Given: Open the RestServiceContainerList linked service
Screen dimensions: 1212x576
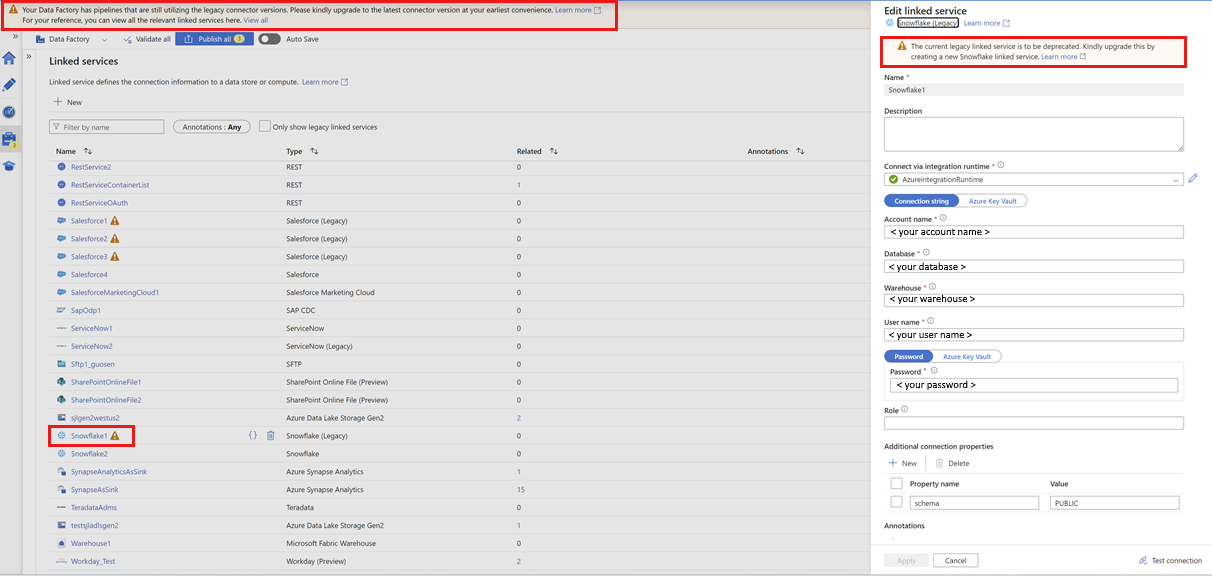Looking at the screenshot, I should tap(110, 185).
